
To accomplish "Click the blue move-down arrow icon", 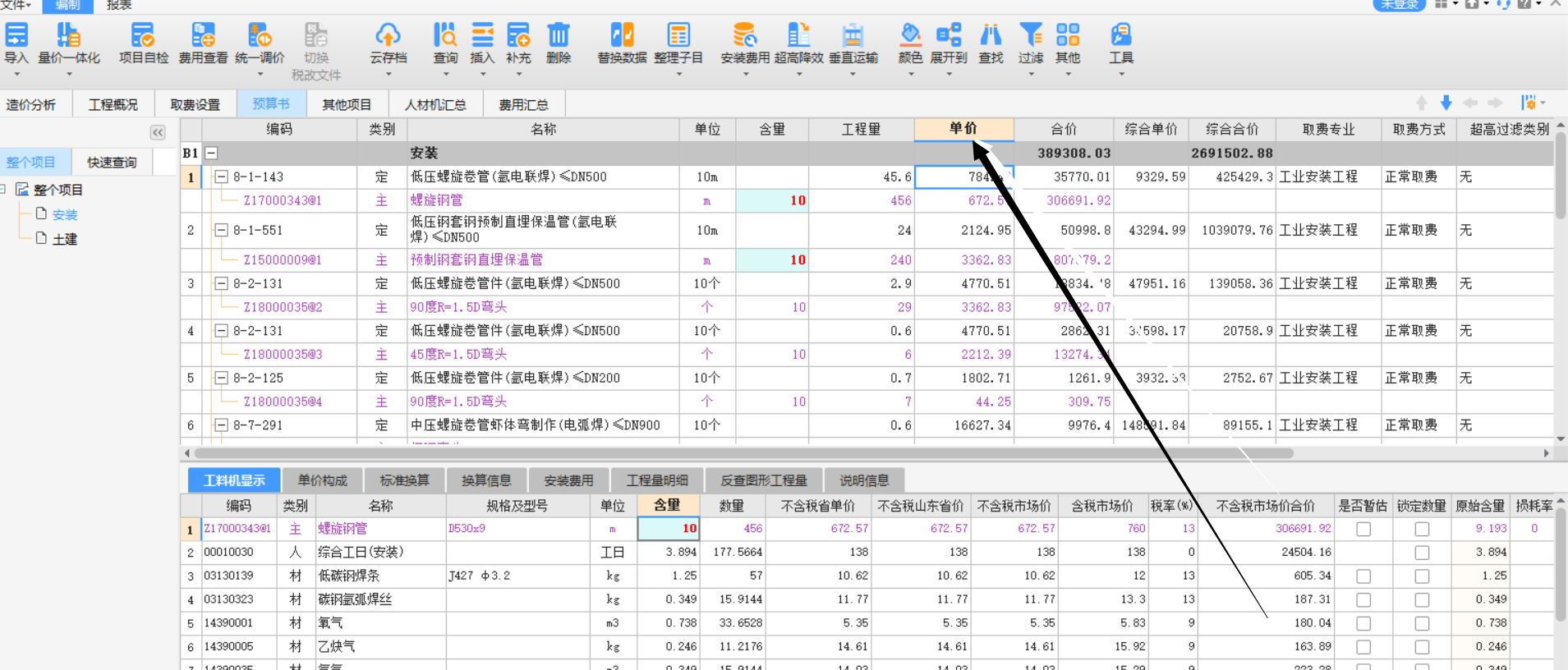I will (x=1446, y=103).
